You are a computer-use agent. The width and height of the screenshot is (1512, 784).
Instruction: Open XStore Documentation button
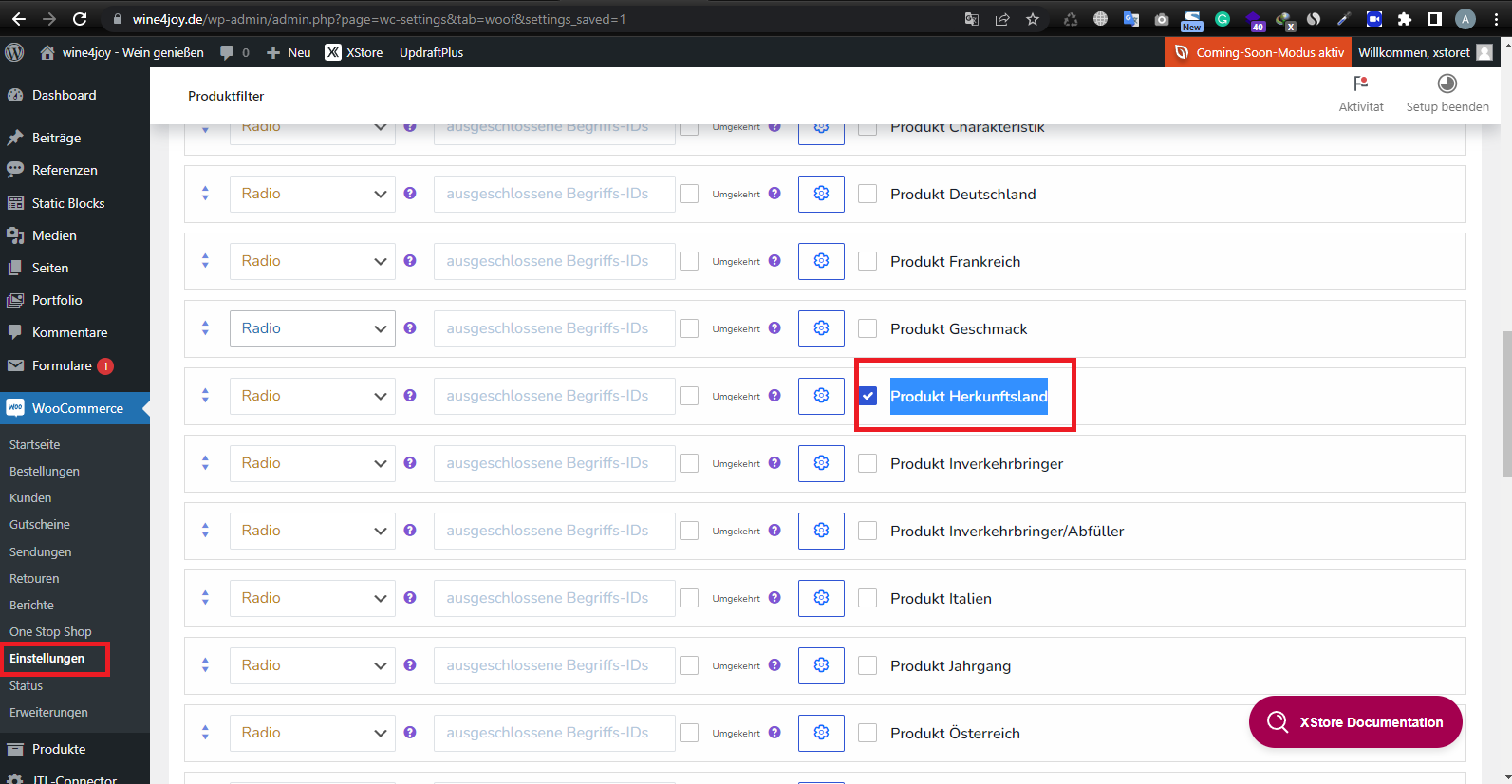click(1355, 722)
